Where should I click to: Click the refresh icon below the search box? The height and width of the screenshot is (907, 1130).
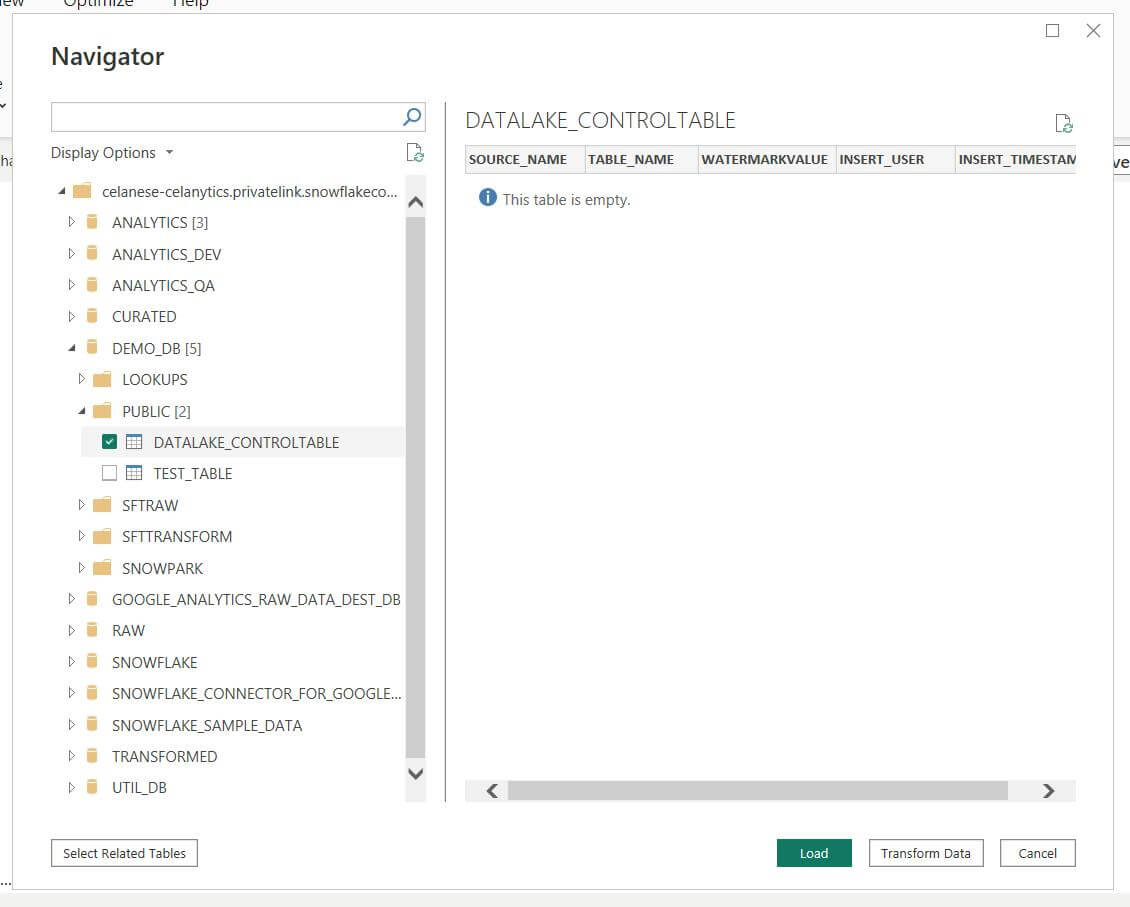tap(415, 153)
